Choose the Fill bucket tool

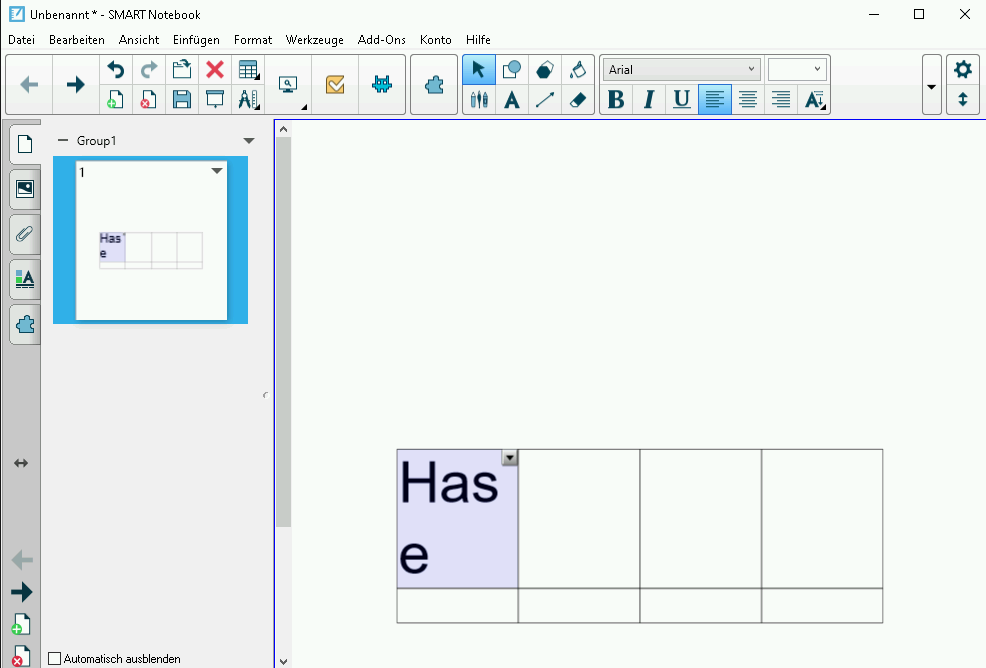[577, 70]
